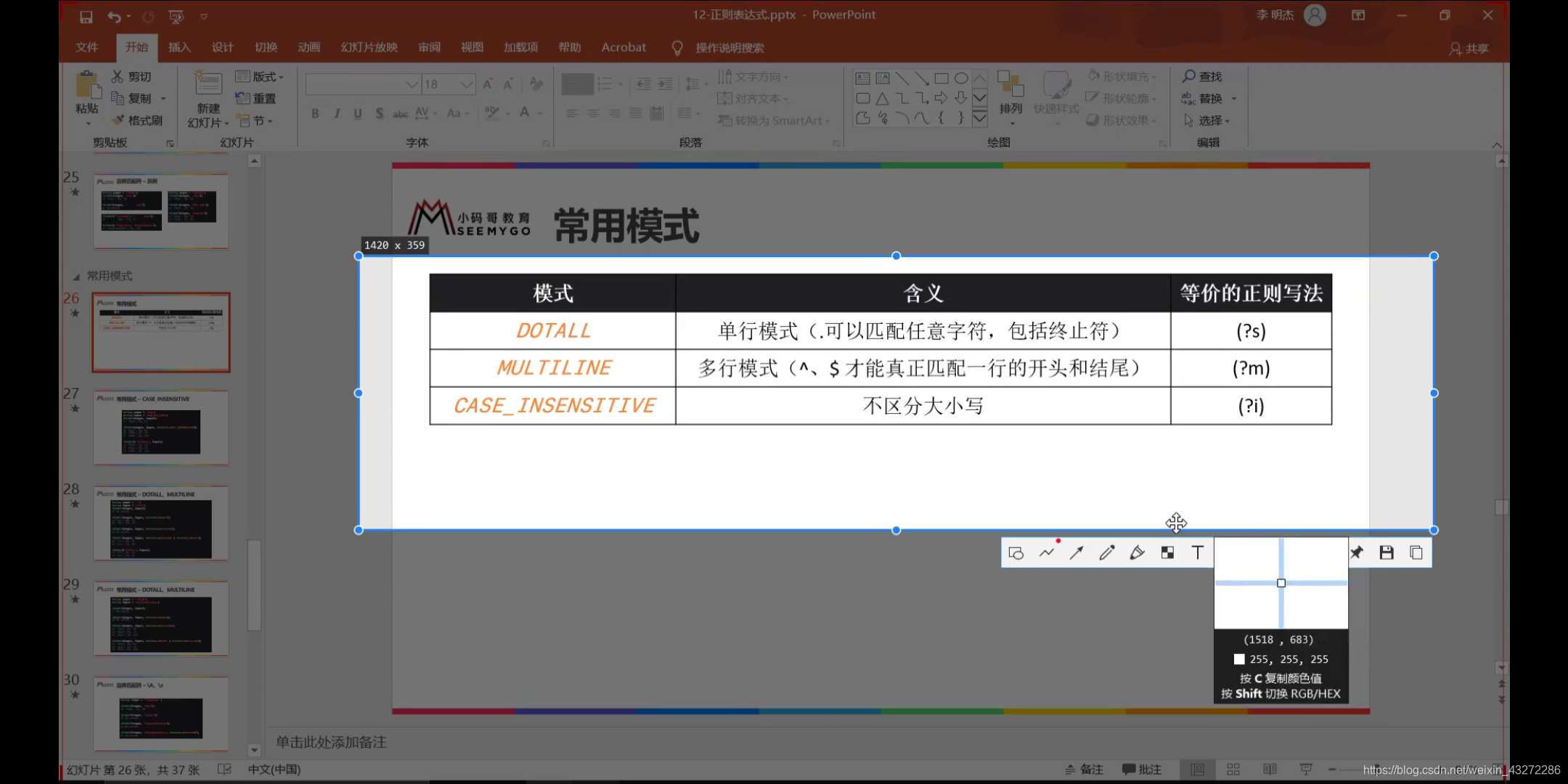Click the Cut (剪切) button
Viewport: 1568px width, 784px height.
pos(131,76)
